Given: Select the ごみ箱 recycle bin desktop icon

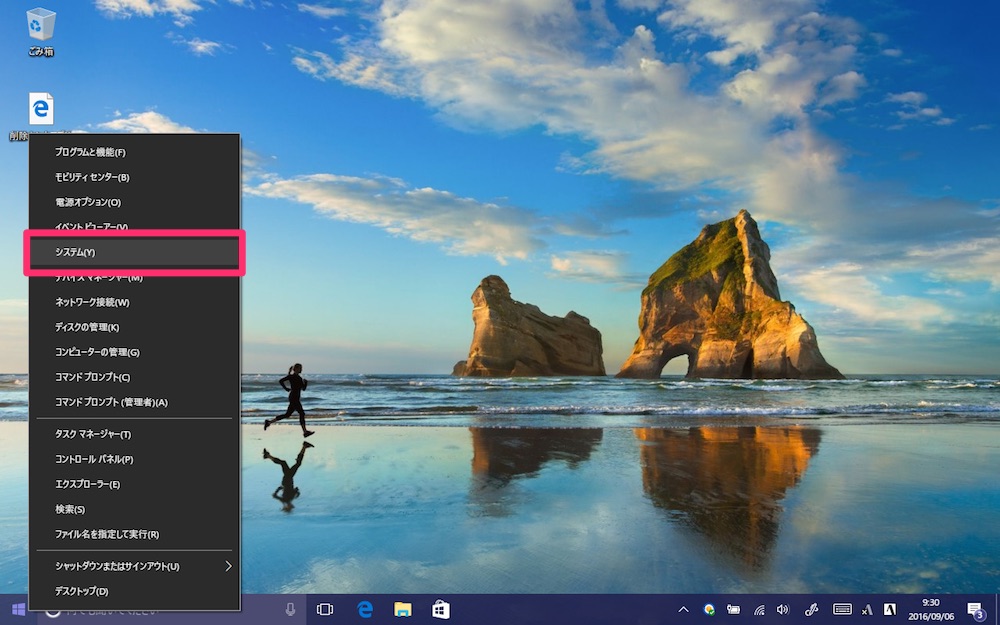Looking at the screenshot, I should [x=41, y=32].
